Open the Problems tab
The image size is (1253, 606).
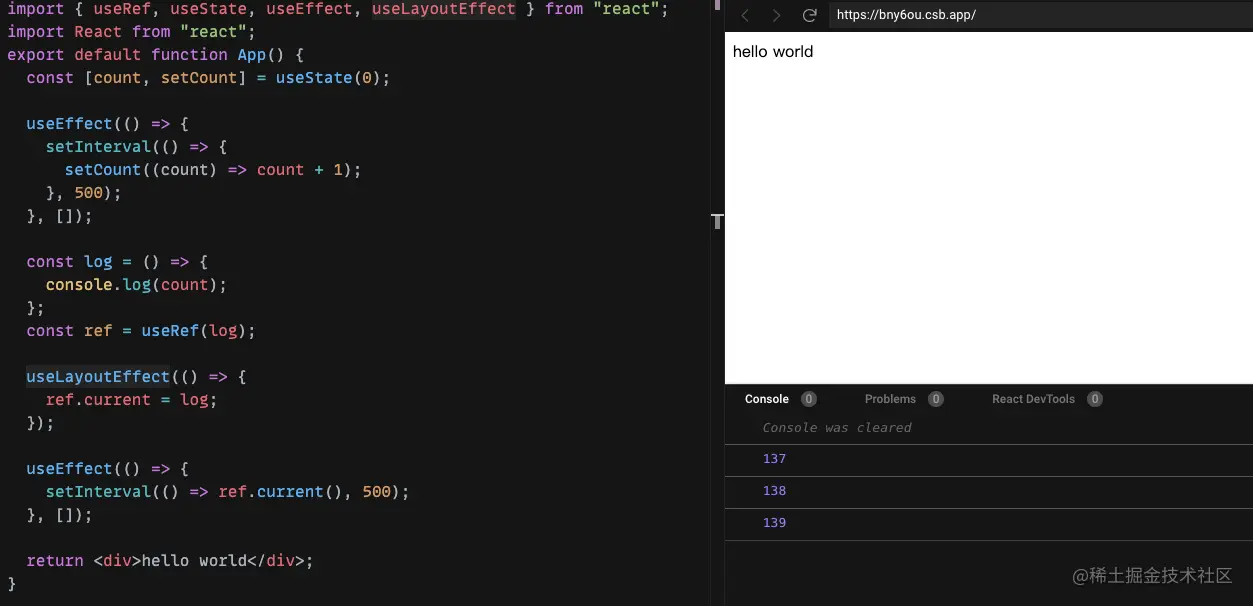click(890, 399)
